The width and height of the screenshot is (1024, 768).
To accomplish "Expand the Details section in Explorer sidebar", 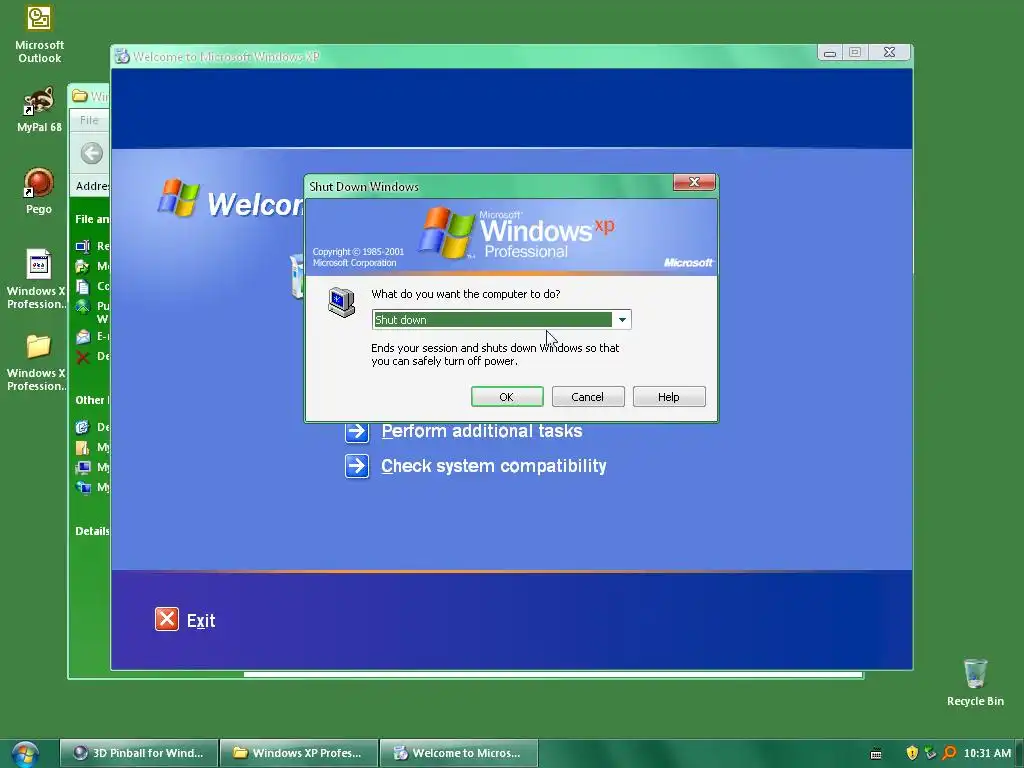I will pyautogui.click(x=92, y=531).
